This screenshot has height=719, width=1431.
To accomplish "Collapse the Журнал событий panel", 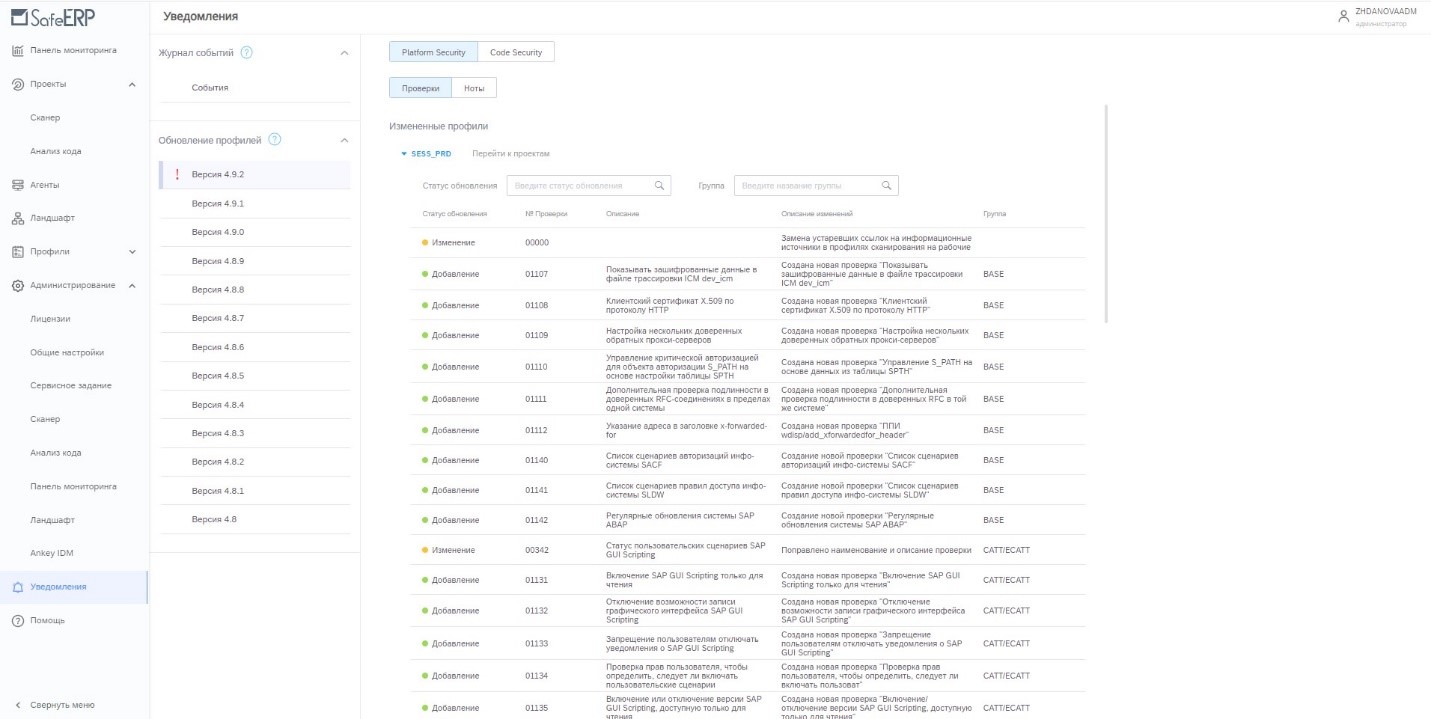I will 344,52.
